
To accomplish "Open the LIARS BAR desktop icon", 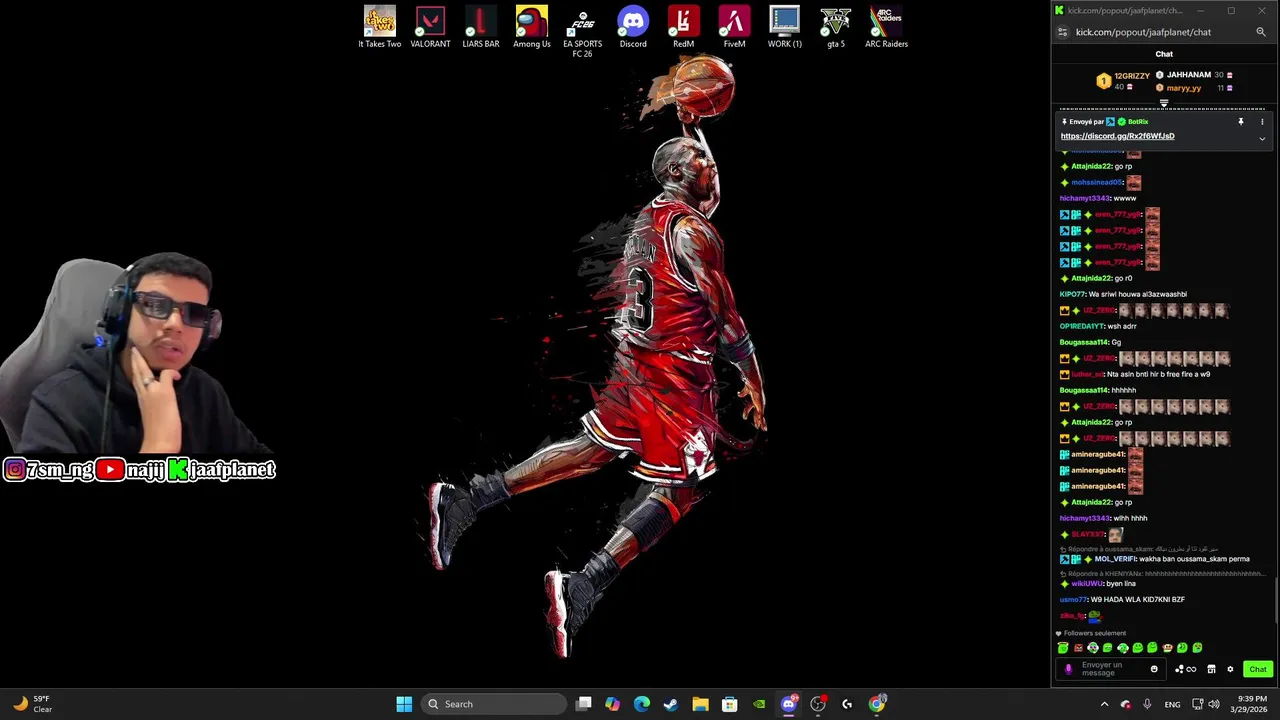I will pyautogui.click(x=481, y=27).
